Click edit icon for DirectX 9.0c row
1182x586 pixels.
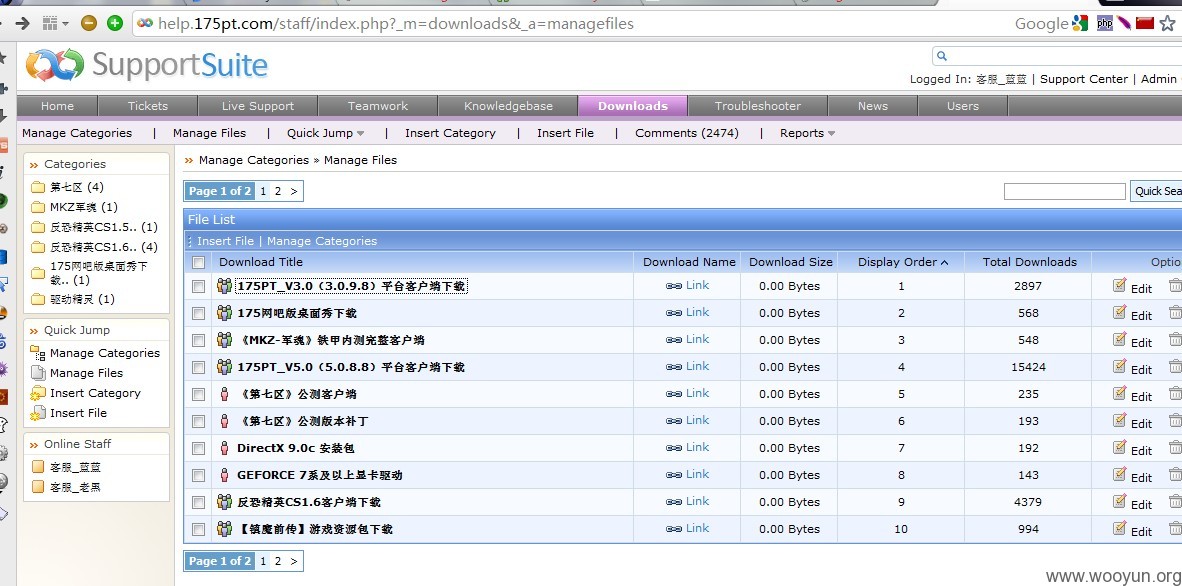tap(1119, 447)
